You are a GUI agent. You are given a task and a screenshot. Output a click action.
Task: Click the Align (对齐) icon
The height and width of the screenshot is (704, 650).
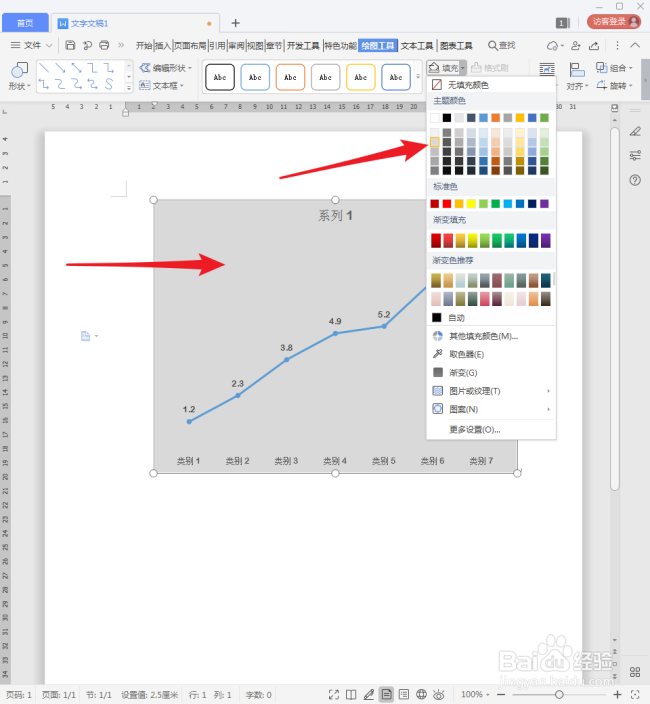(x=576, y=70)
